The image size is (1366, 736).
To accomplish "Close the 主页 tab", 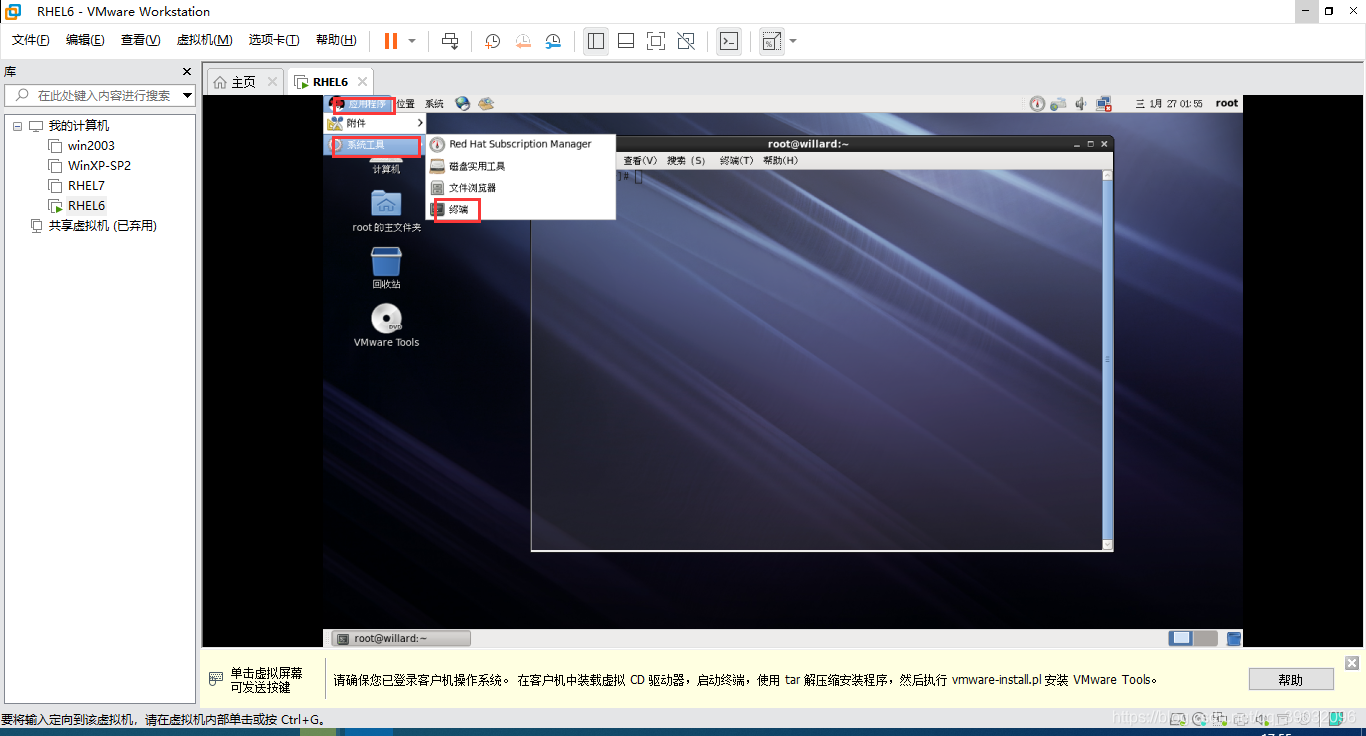I will [271, 82].
